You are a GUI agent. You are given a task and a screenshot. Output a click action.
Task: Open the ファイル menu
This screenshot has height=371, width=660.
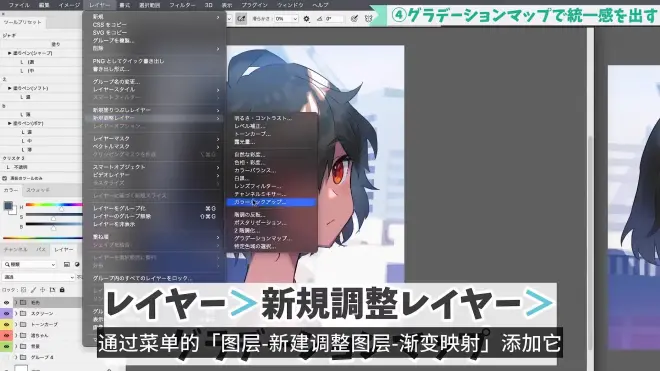coord(19,5)
